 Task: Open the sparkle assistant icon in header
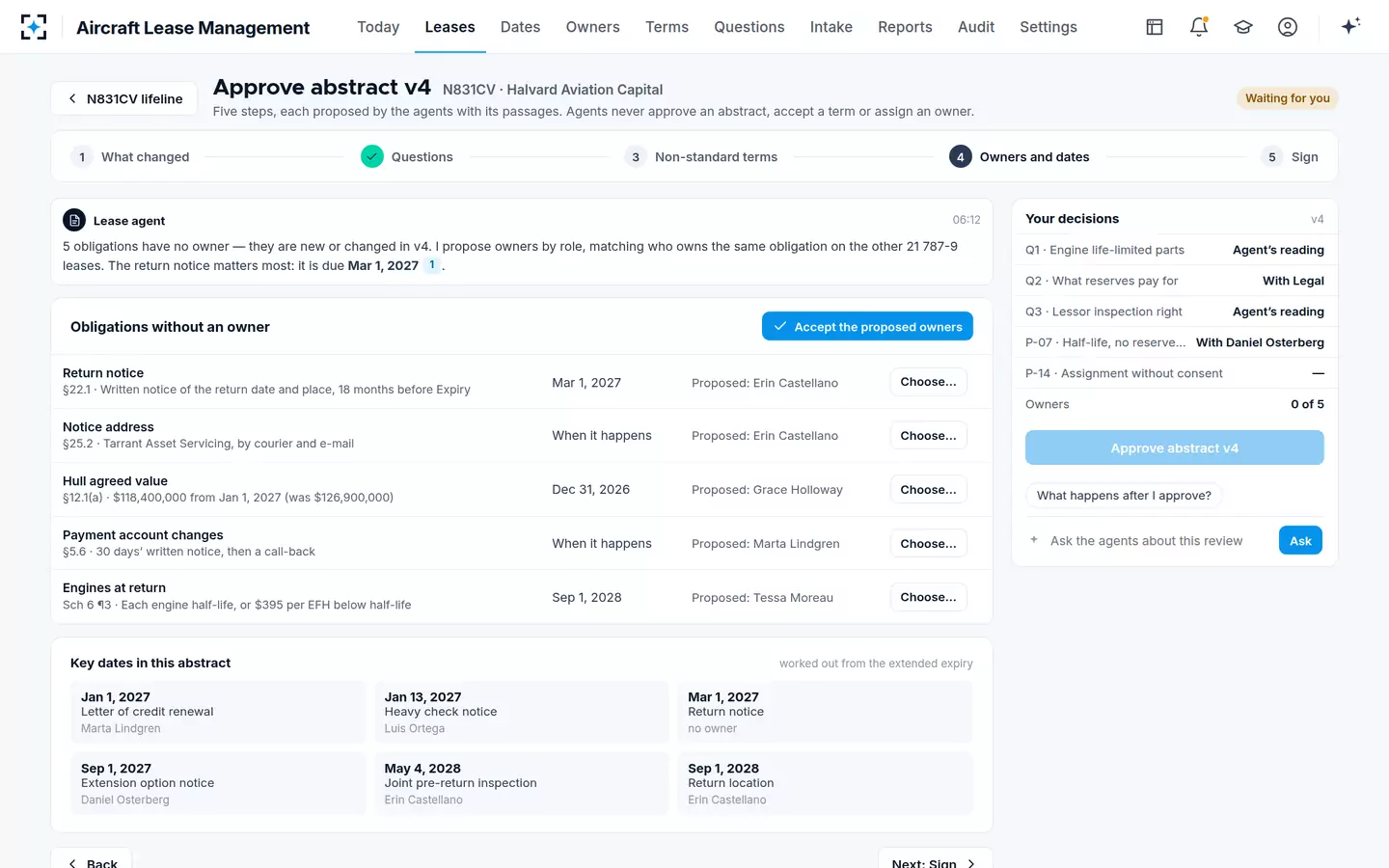(x=1350, y=26)
